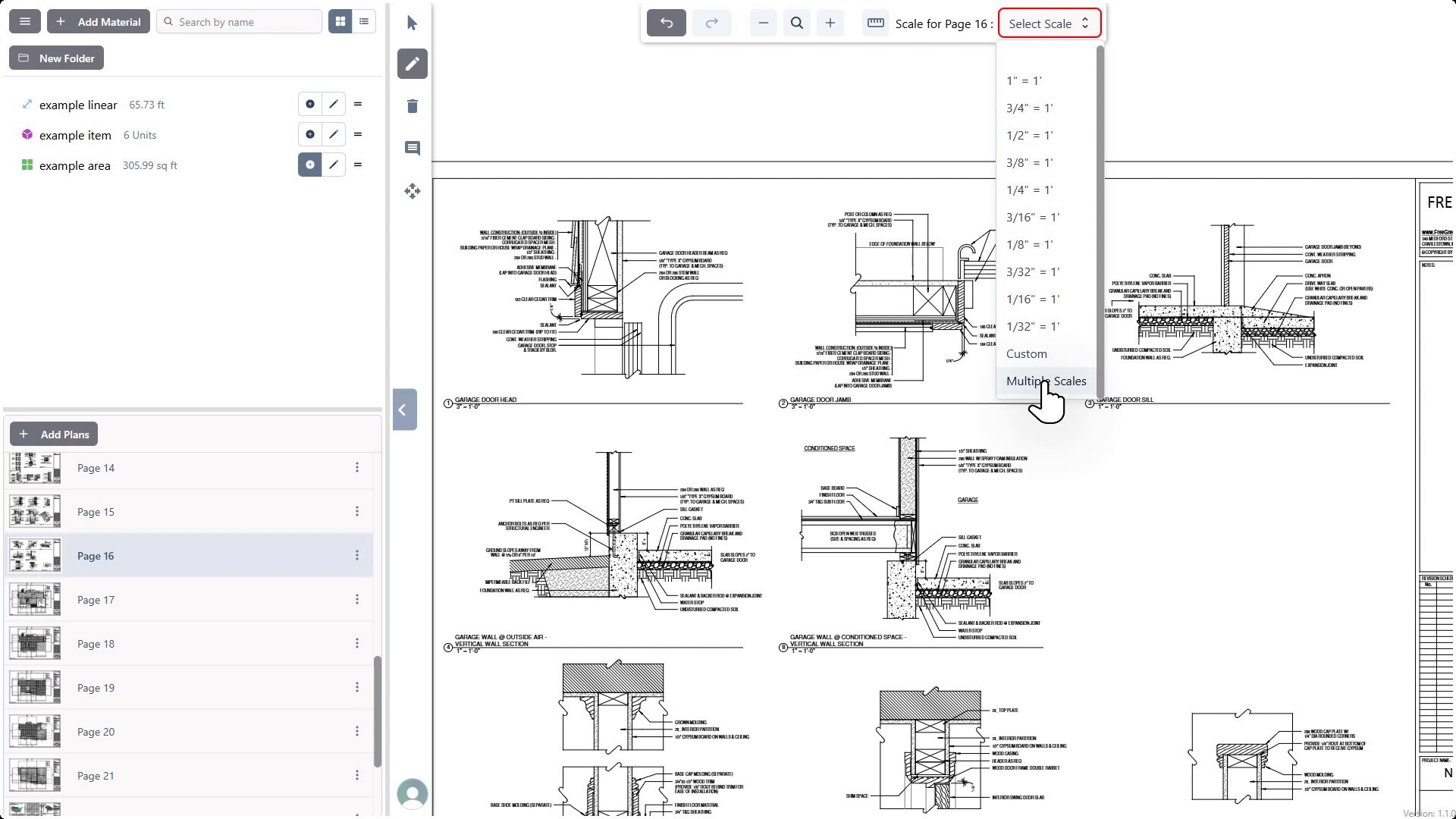Collapse the left sidebar panel
Viewport: 1456px width, 819px height.
click(404, 409)
